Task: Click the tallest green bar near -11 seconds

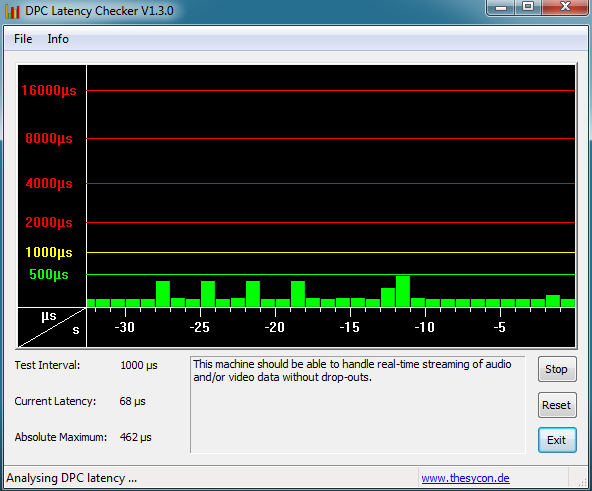Action: (403, 291)
